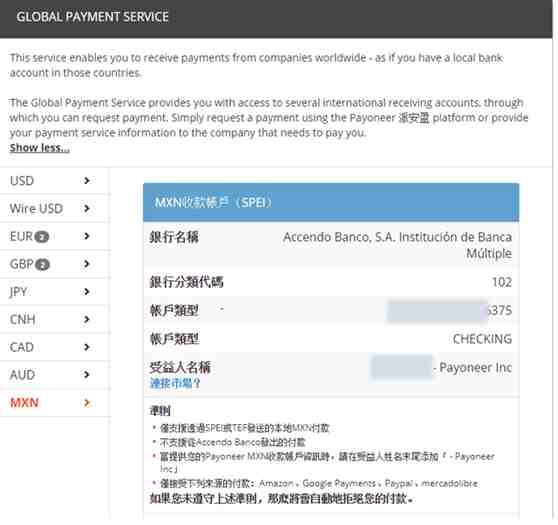
Task: Click the EUR account count badge
Action: point(42,237)
